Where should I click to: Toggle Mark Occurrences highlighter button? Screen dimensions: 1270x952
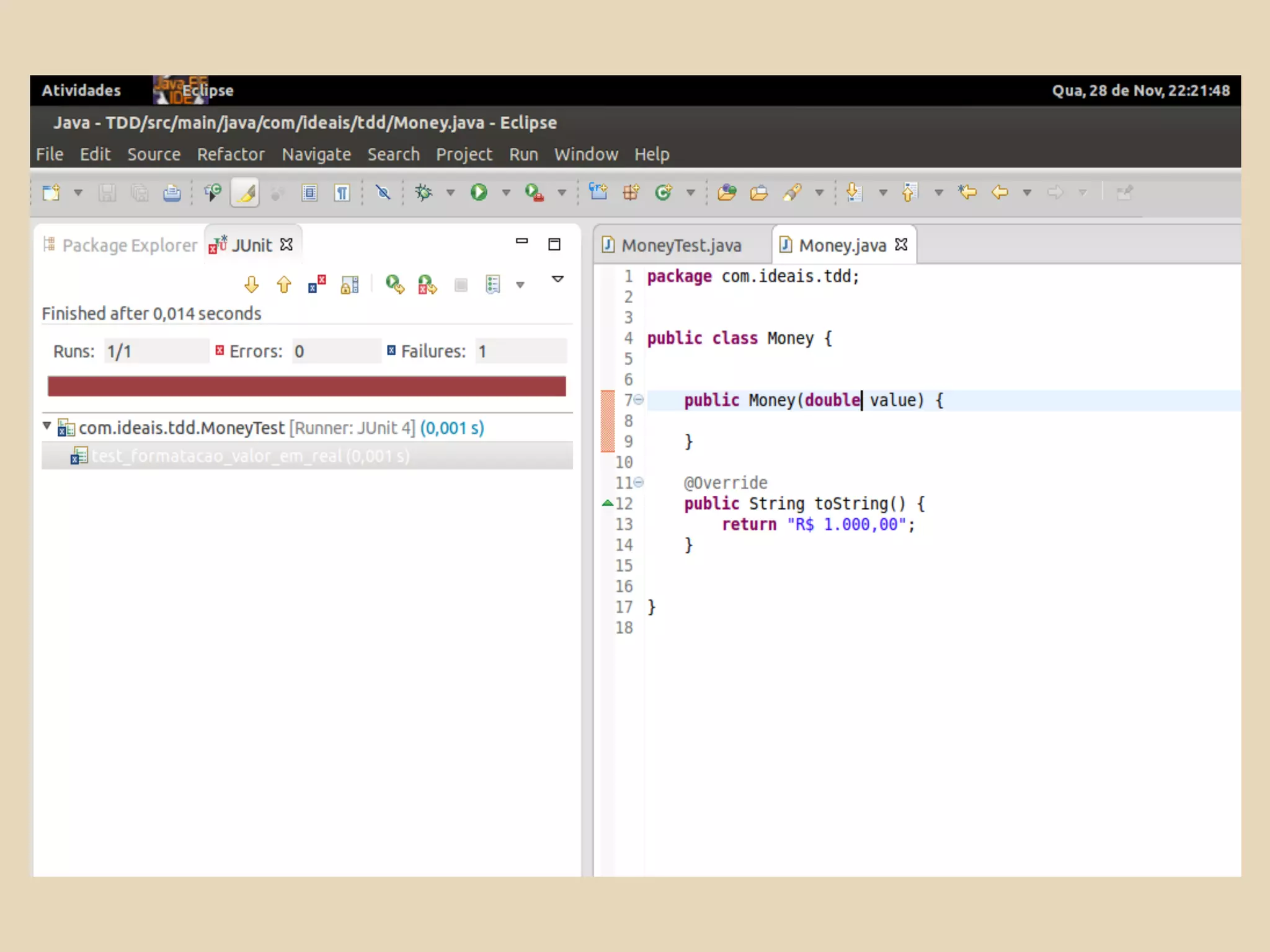click(246, 193)
